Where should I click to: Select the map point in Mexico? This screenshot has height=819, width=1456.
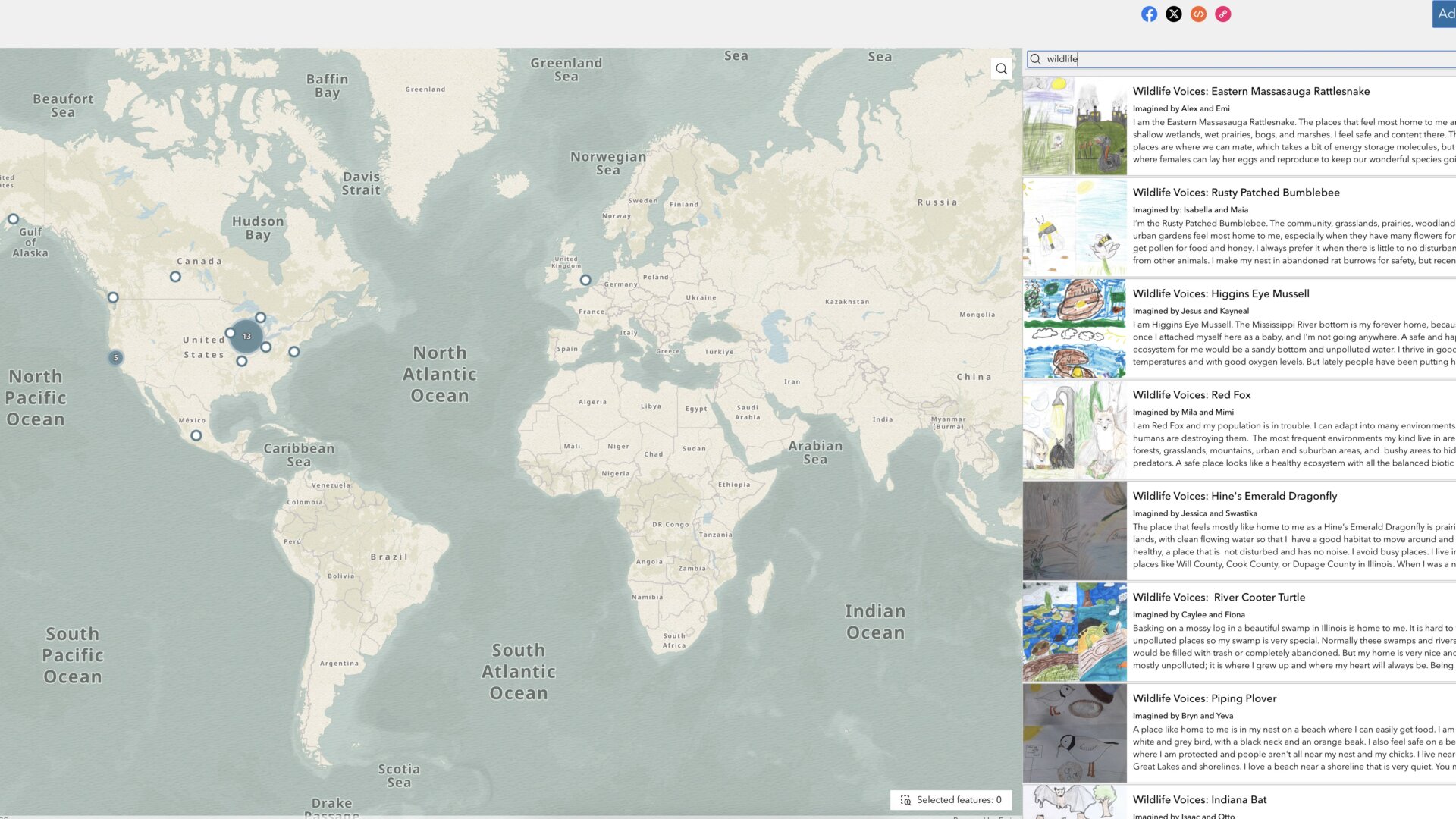(x=196, y=435)
